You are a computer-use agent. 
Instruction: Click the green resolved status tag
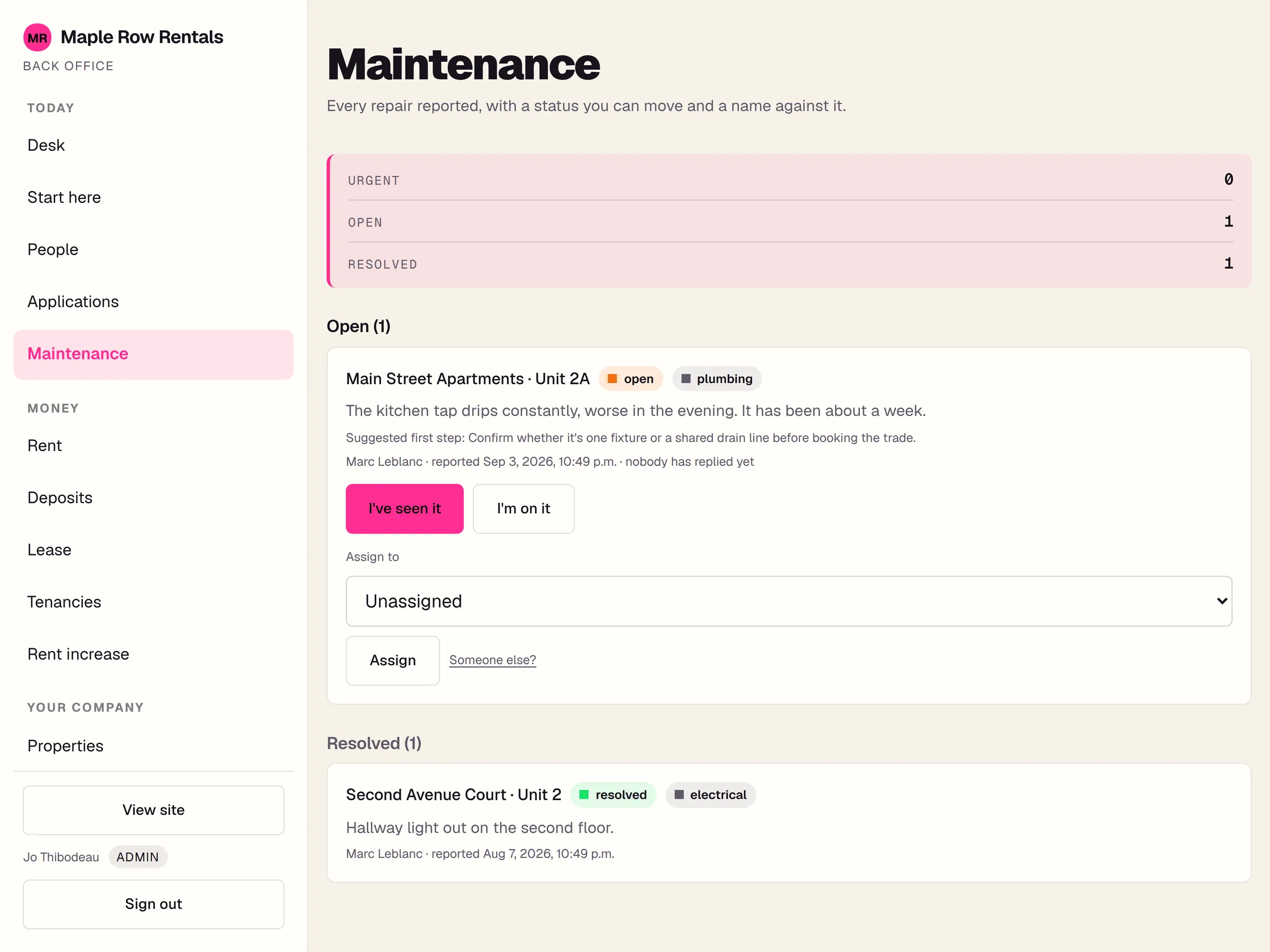point(613,795)
